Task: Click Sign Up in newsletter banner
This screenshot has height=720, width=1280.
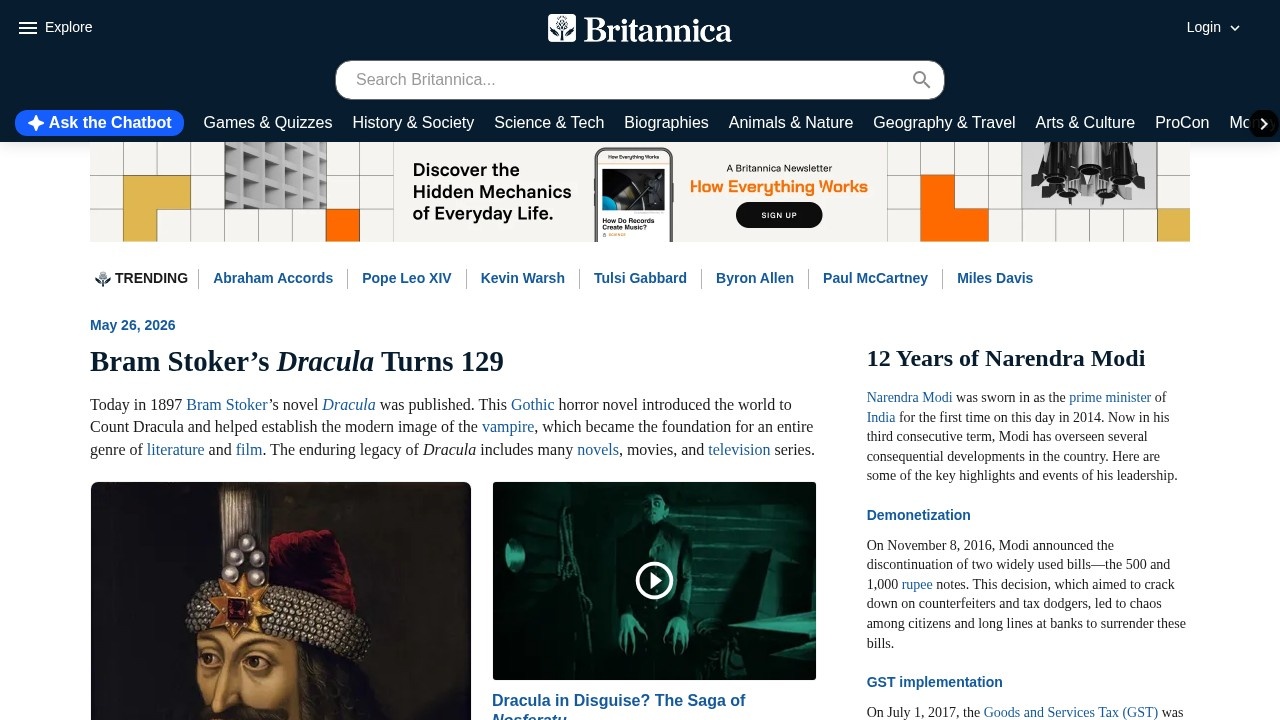Action: [x=779, y=215]
